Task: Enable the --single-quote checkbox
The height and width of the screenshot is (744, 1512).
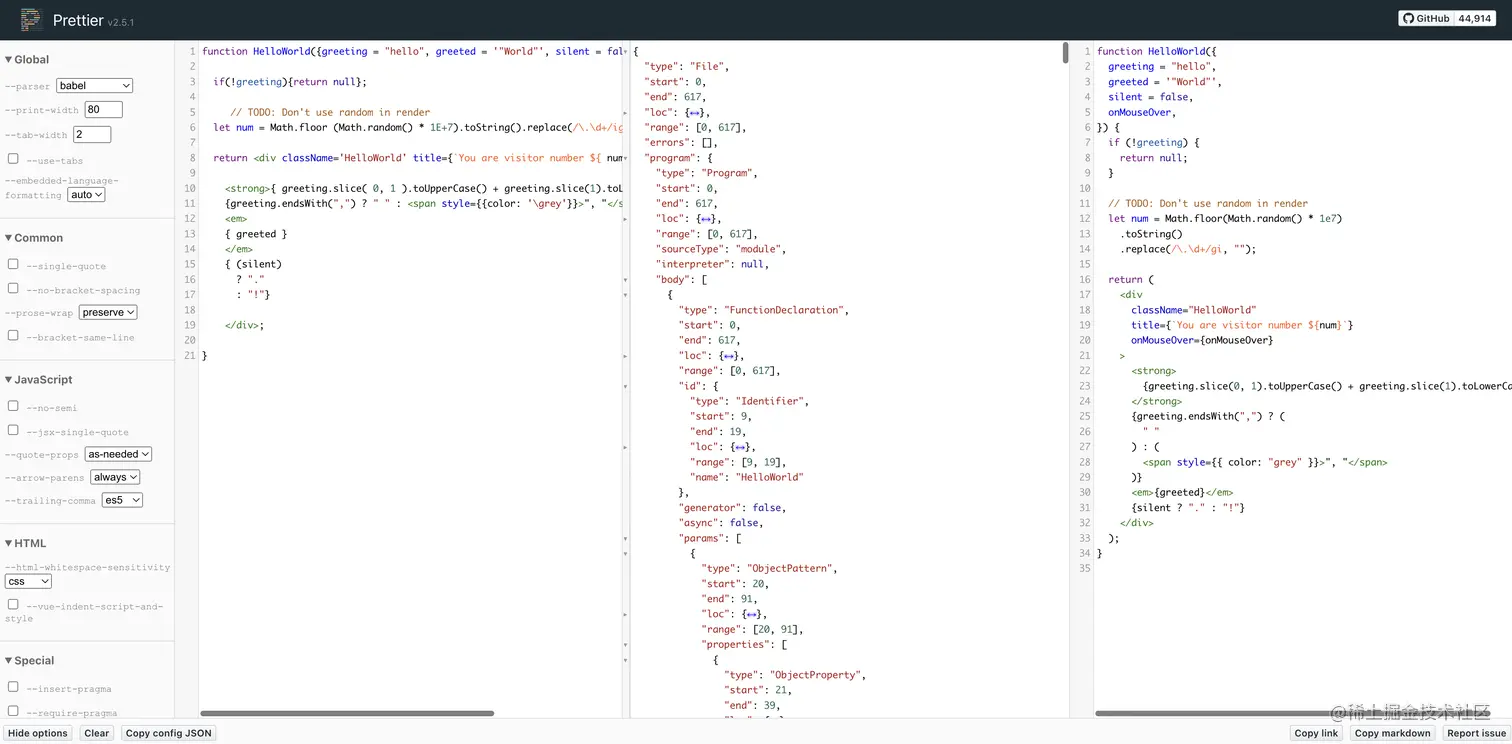Action: click(13, 264)
